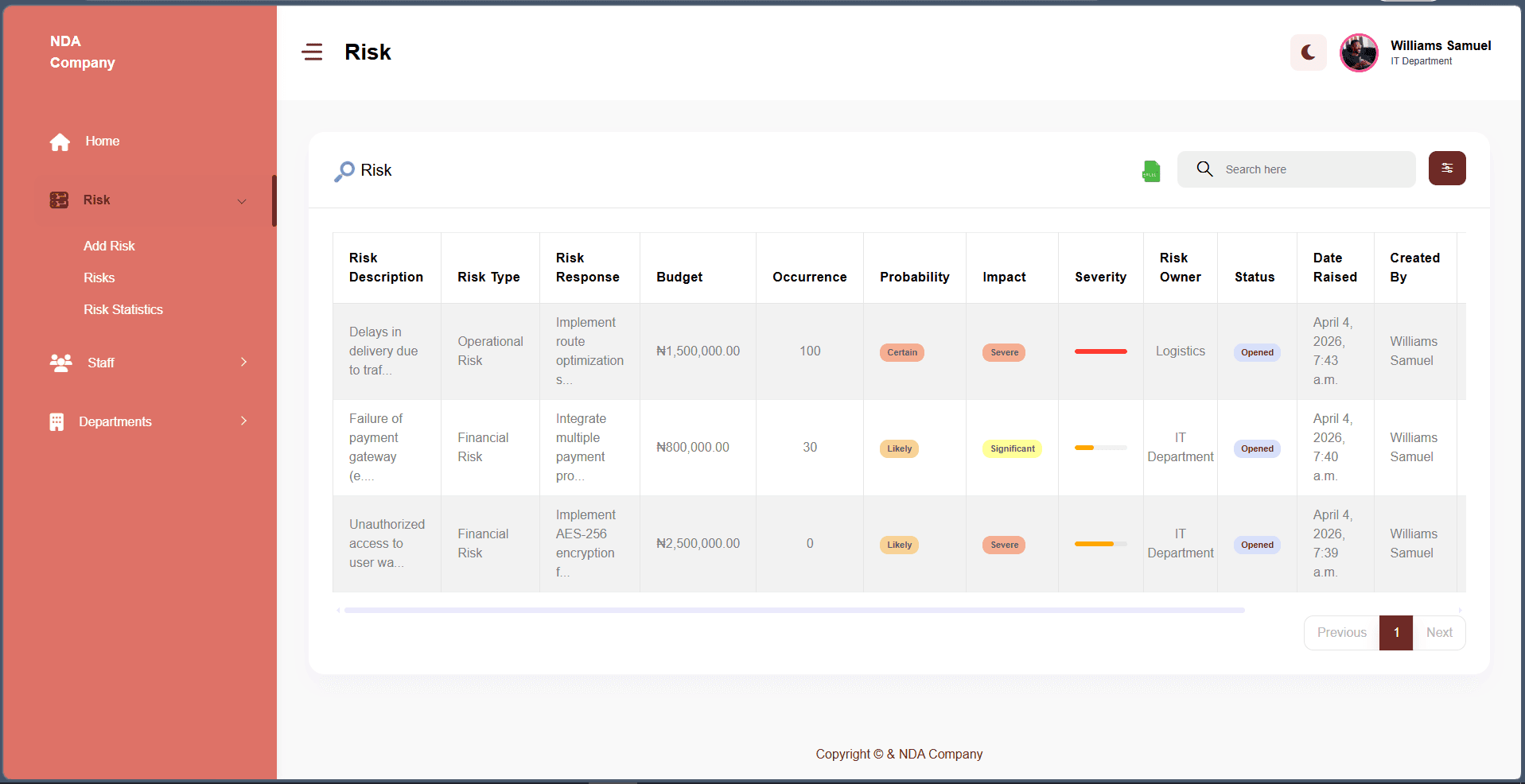Image resolution: width=1525 pixels, height=784 pixels.
Task: Open Risks submenu item
Action: pos(99,278)
